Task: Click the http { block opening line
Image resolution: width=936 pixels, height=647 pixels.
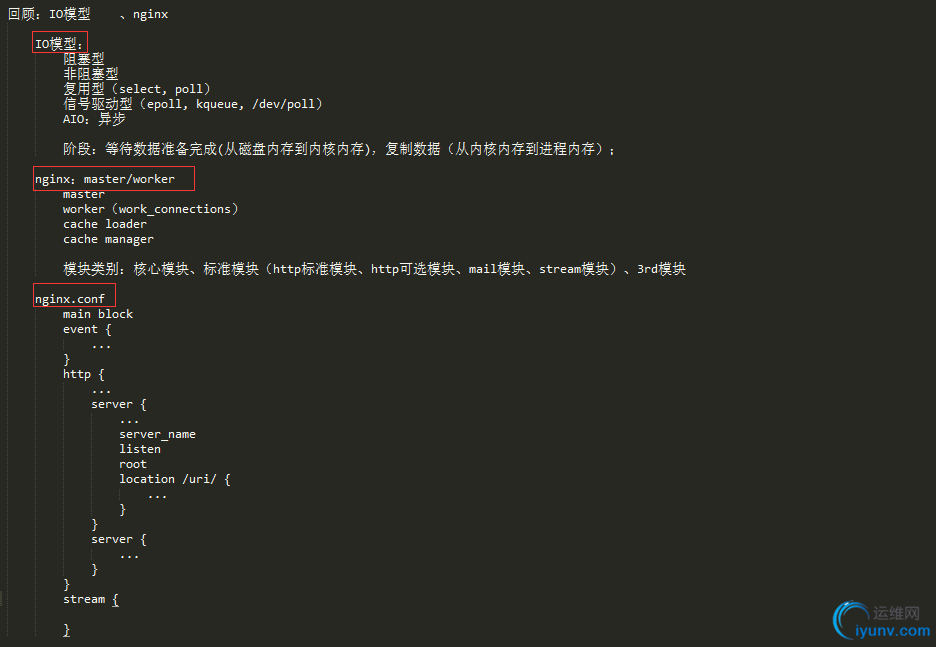Action: 84,374
